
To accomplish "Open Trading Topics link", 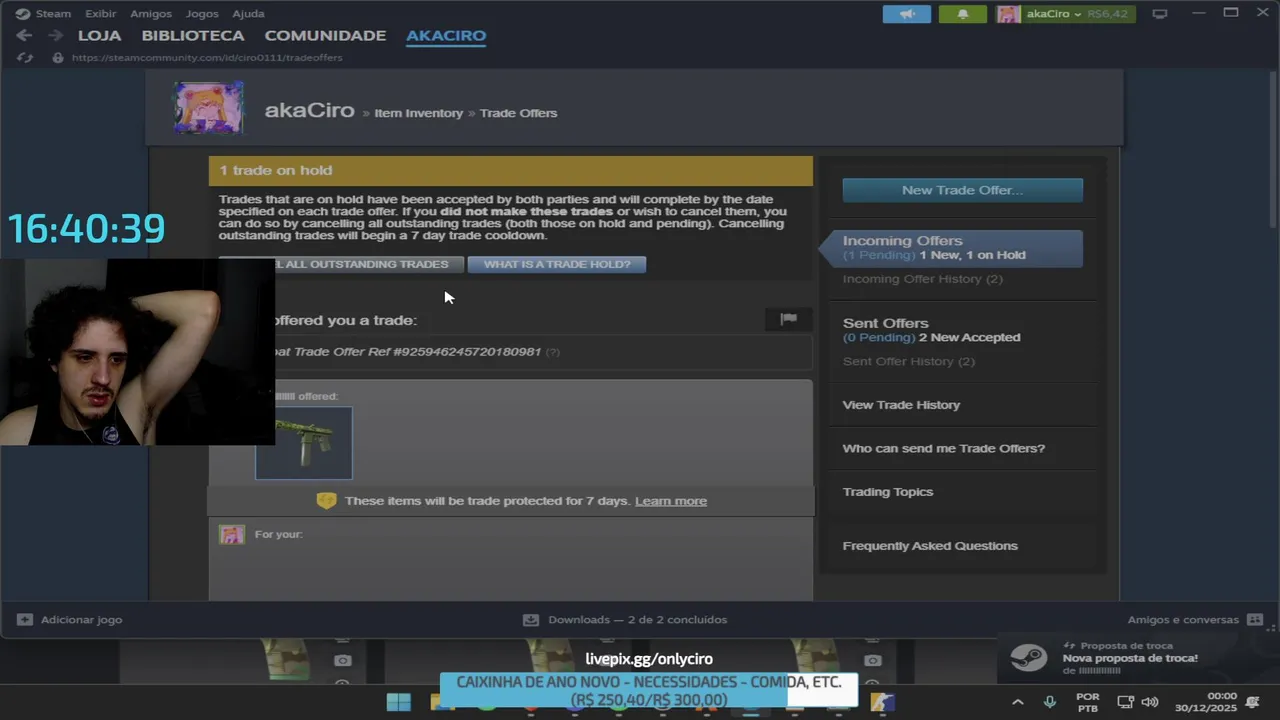I will tap(887, 492).
